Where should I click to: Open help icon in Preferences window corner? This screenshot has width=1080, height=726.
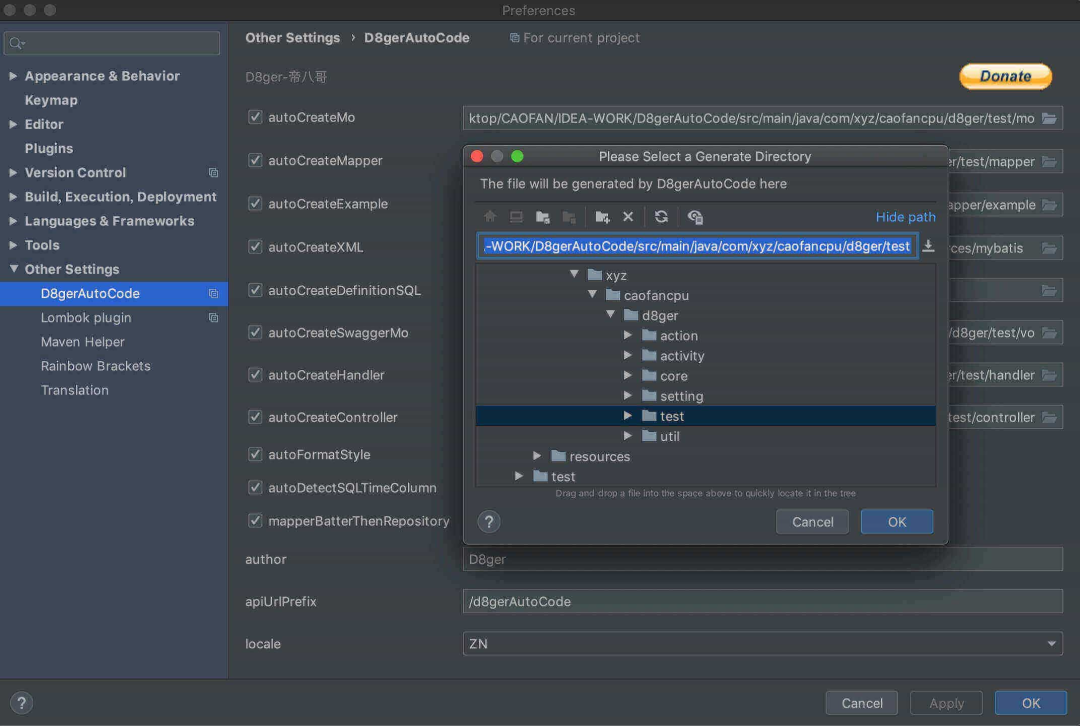(21, 703)
